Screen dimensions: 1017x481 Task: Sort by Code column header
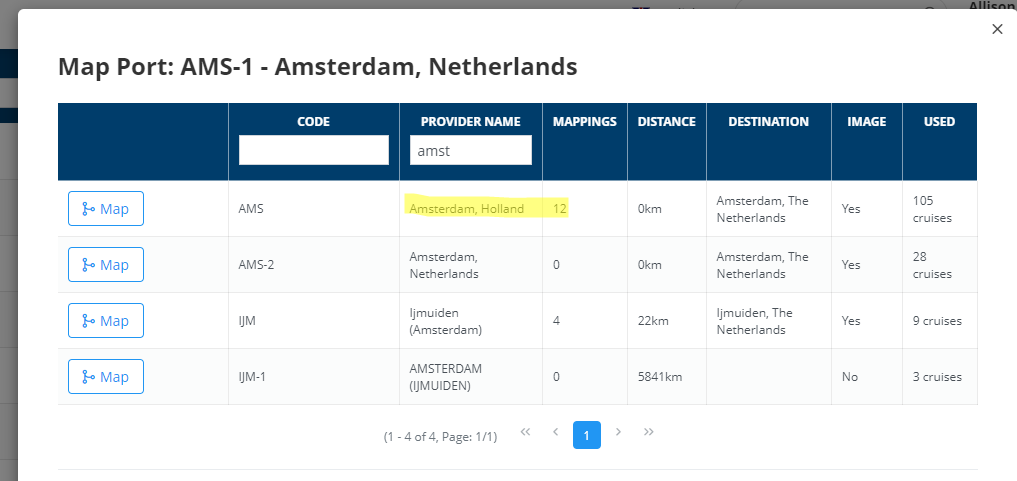(x=313, y=122)
